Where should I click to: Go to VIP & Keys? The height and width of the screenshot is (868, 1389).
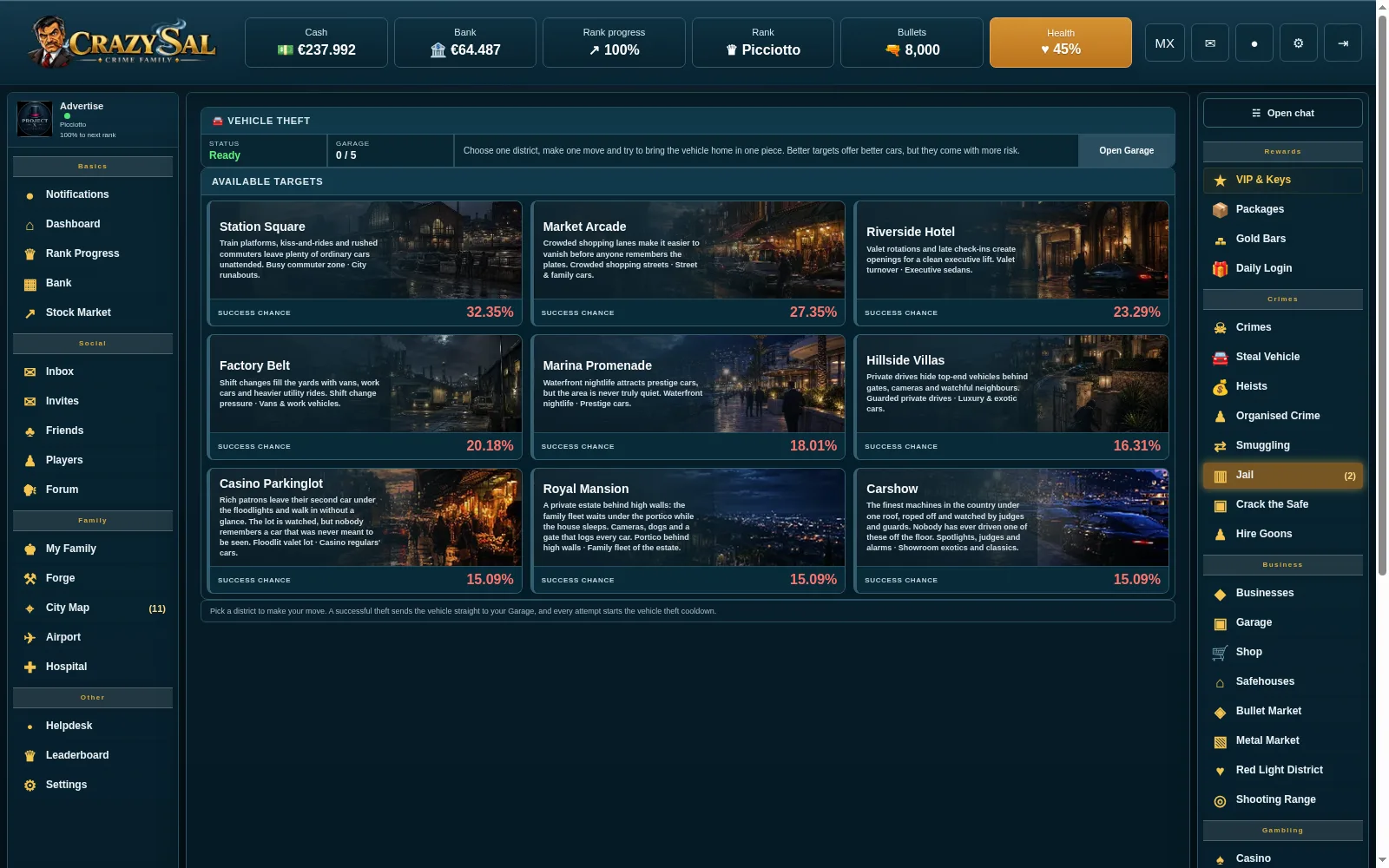tap(1282, 181)
